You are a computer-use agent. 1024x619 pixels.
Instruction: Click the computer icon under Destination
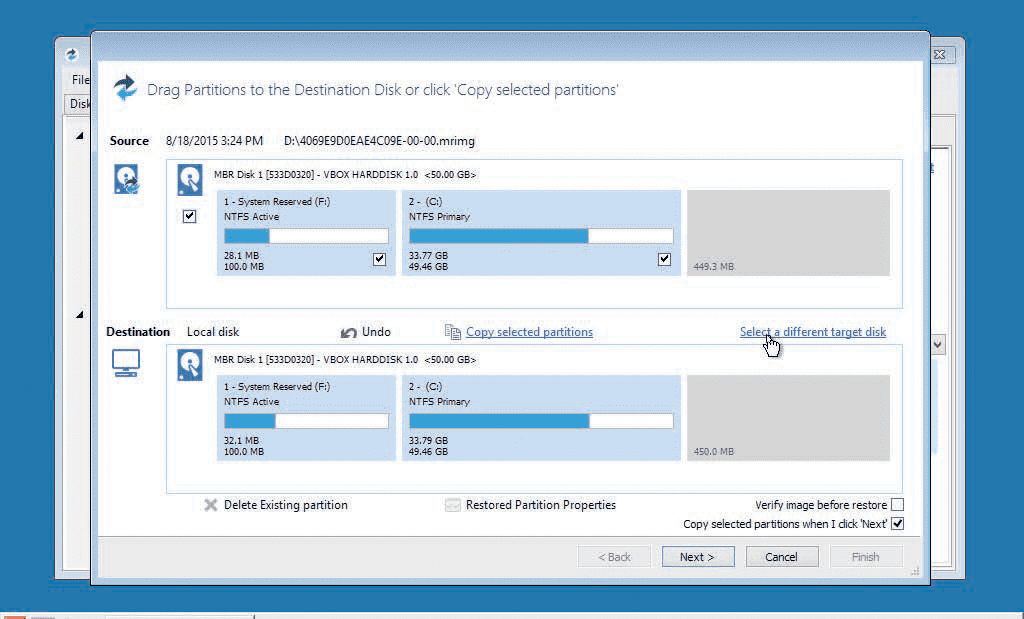(x=125, y=363)
